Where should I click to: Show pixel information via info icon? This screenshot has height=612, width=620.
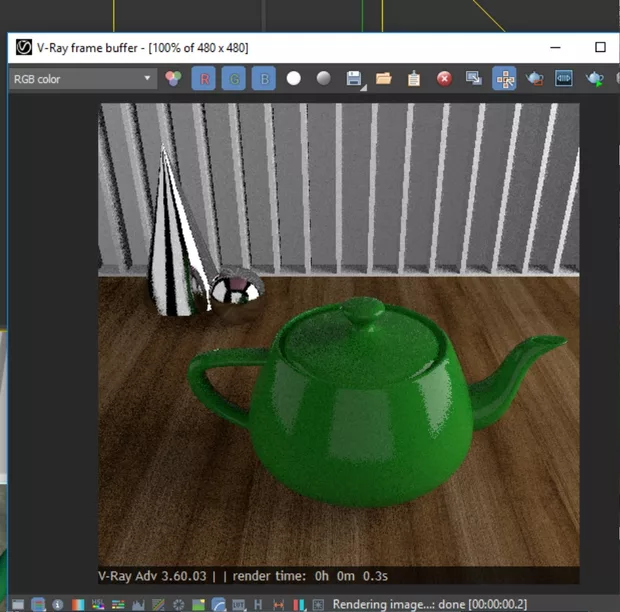pyautogui.click(x=57, y=604)
